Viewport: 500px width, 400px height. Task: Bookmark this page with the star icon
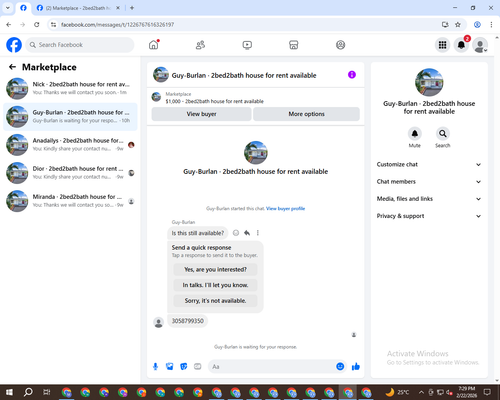pyautogui.click(x=458, y=25)
